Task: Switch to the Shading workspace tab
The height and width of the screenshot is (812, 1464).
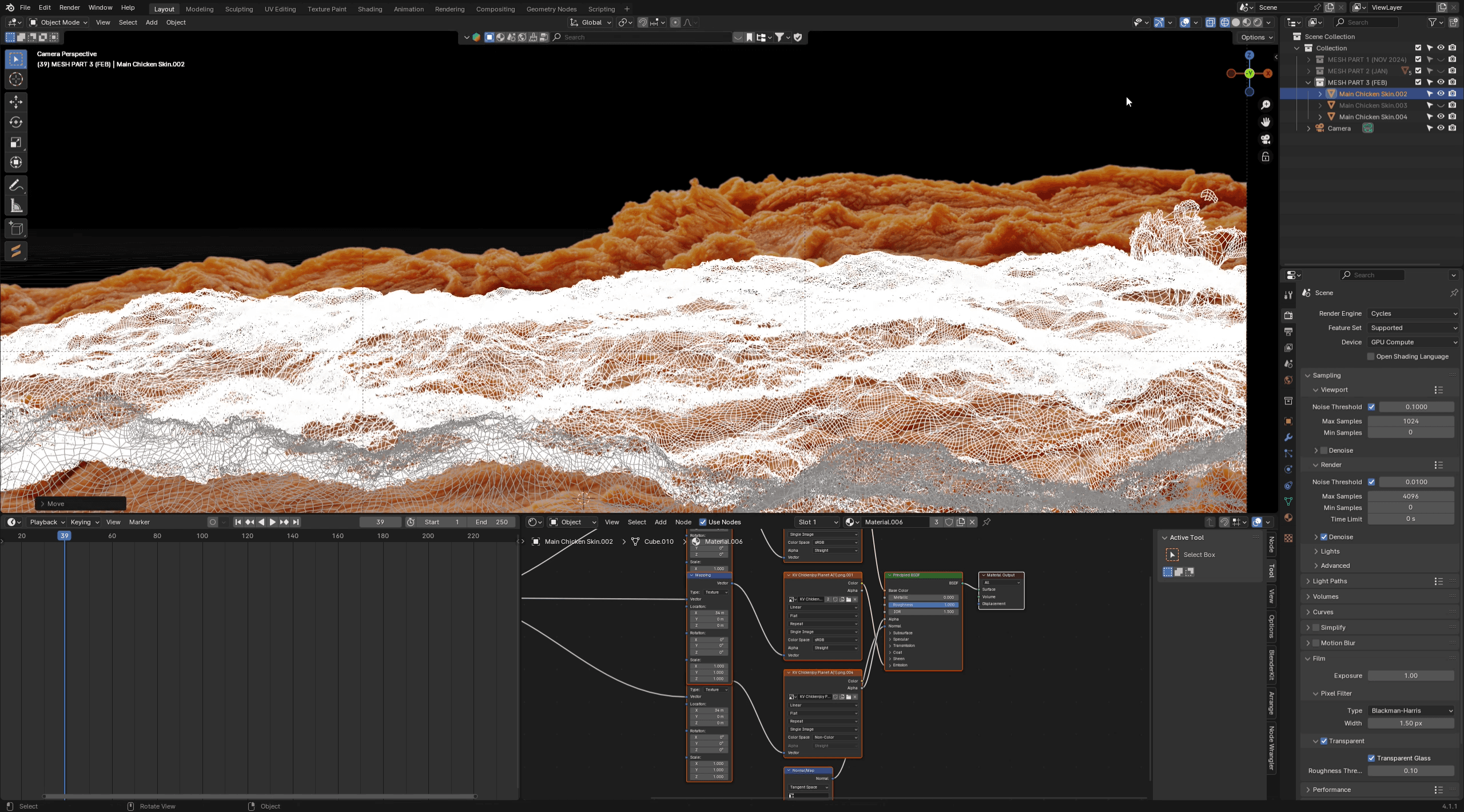Action: (369, 9)
